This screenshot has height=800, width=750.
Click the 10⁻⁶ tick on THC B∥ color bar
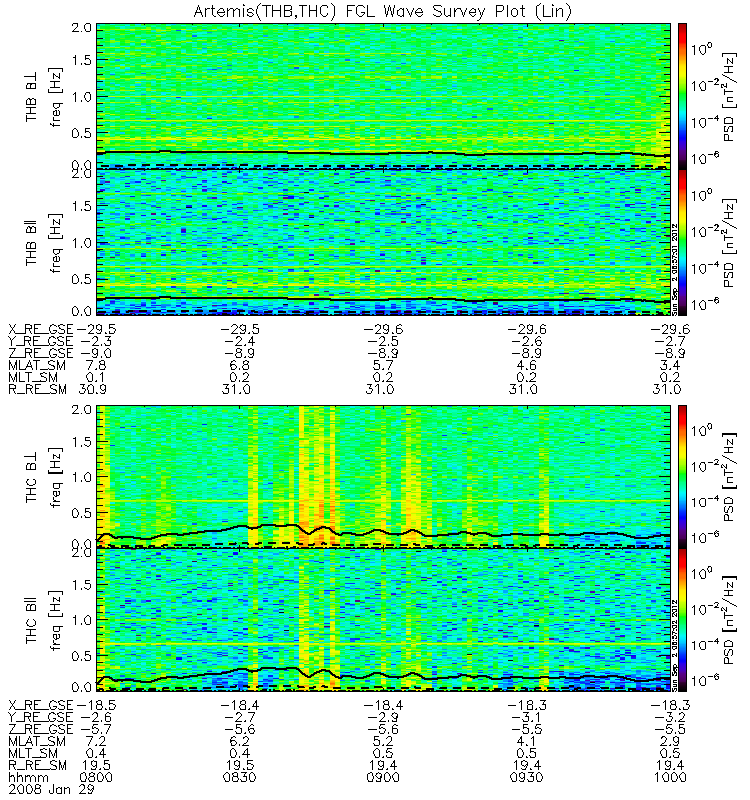coord(705,679)
